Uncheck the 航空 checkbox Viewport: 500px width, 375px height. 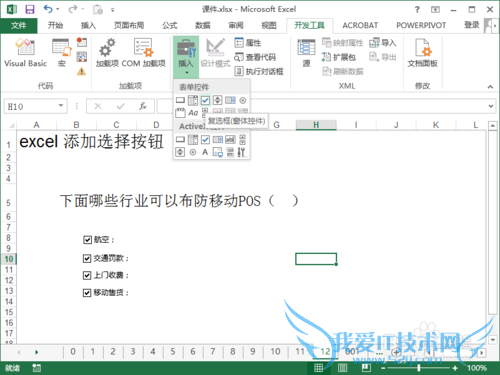coord(87,240)
